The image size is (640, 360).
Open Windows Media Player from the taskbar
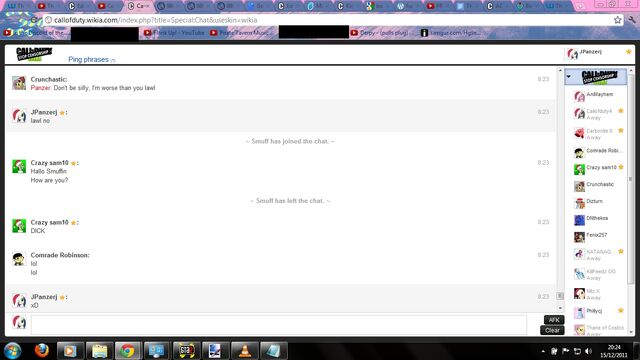pos(70,351)
